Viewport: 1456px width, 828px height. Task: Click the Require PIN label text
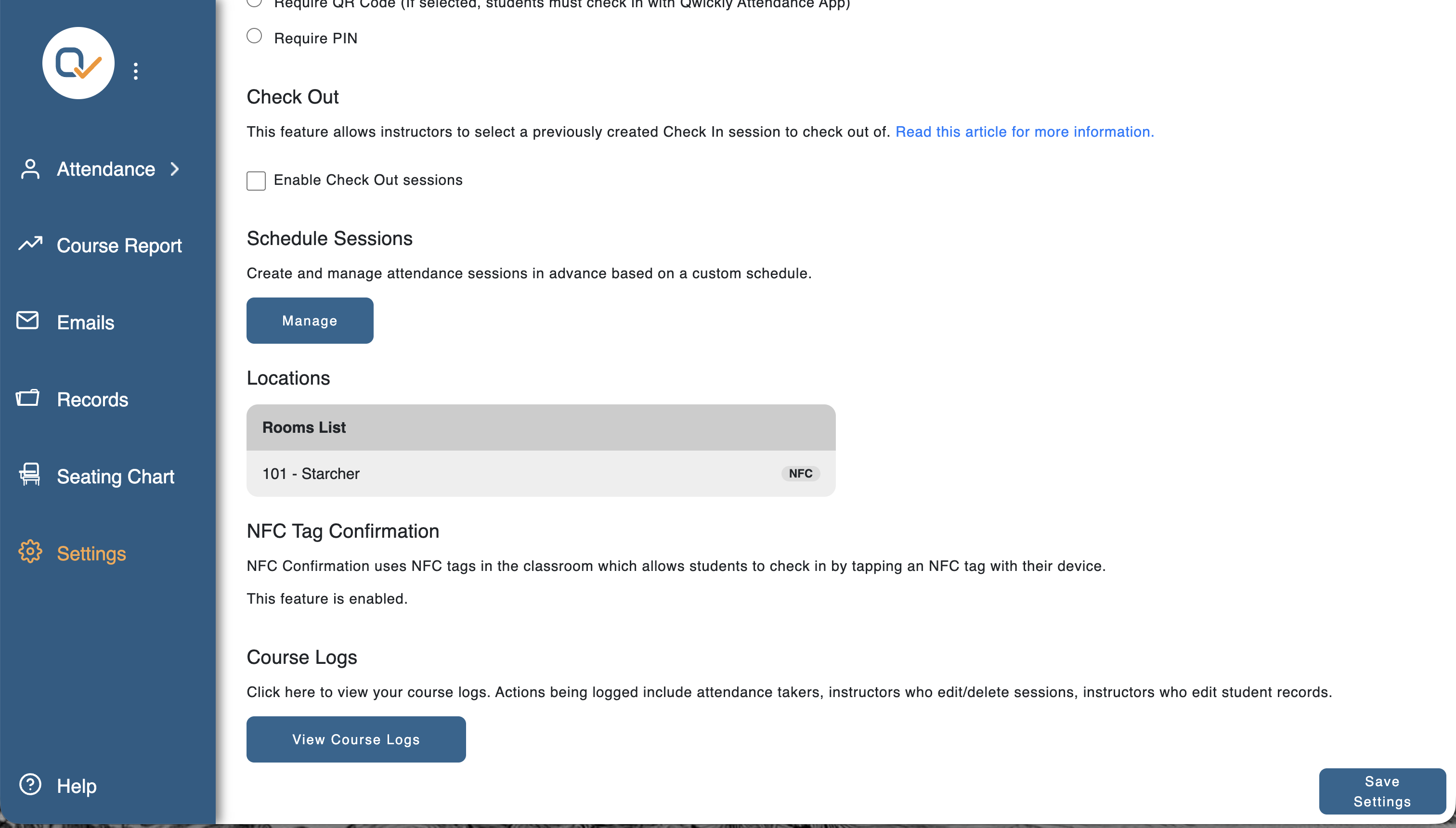click(x=316, y=38)
